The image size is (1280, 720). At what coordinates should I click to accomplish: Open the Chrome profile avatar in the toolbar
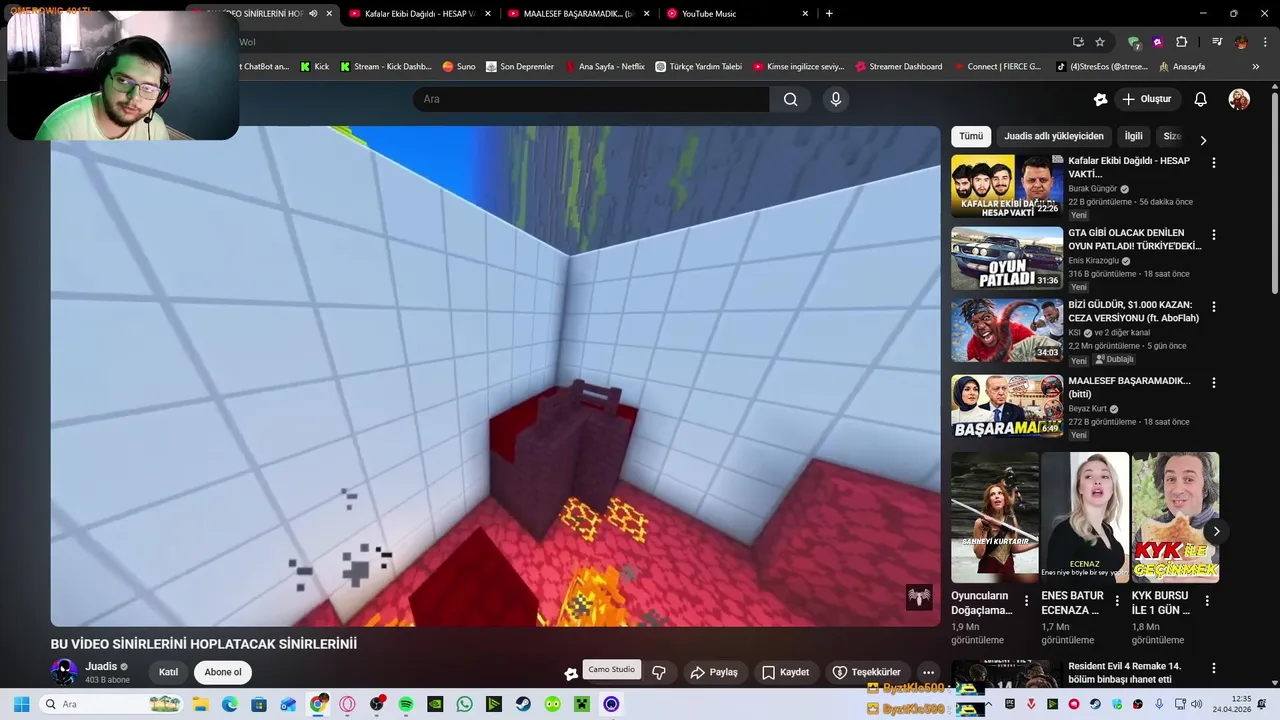[x=1241, y=42]
